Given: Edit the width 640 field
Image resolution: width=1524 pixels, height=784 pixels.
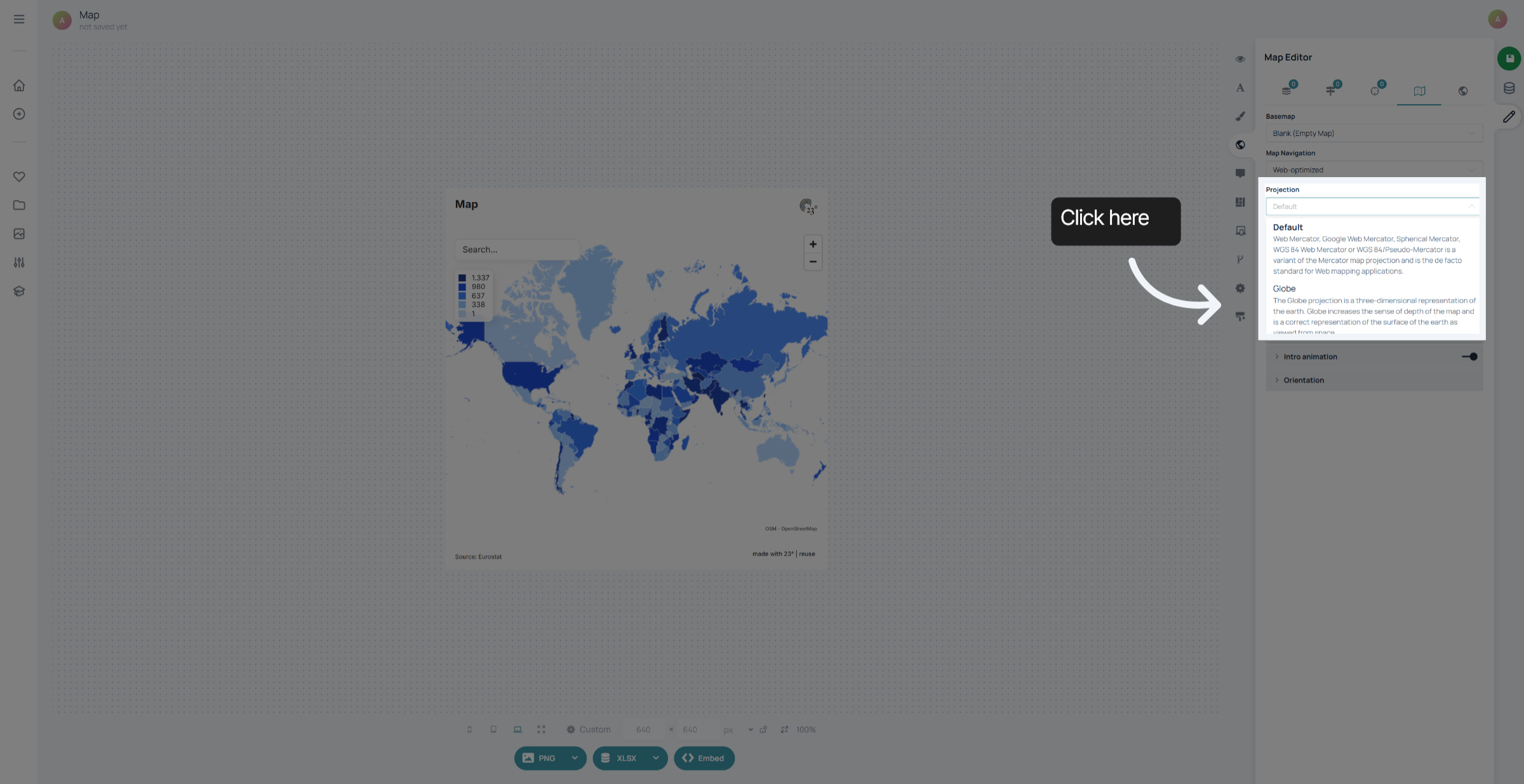Looking at the screenshot, I should pyautogui.click(x=643, y=729).
